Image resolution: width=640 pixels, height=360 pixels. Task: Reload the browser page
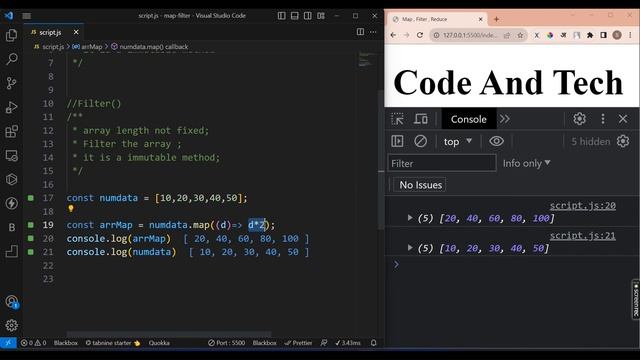click(420, 35)
